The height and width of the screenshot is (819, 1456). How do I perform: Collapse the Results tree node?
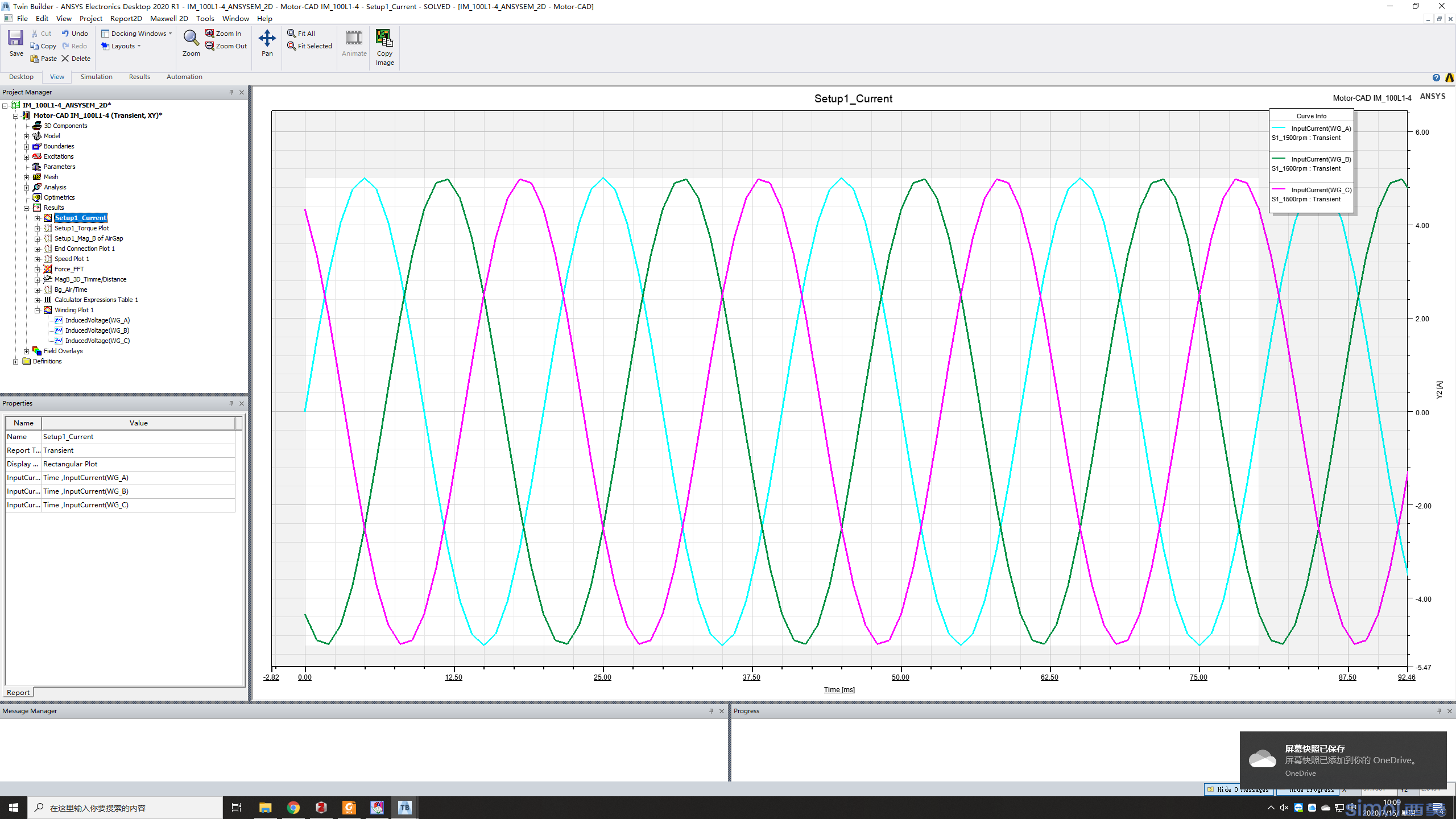click(26, 208)
